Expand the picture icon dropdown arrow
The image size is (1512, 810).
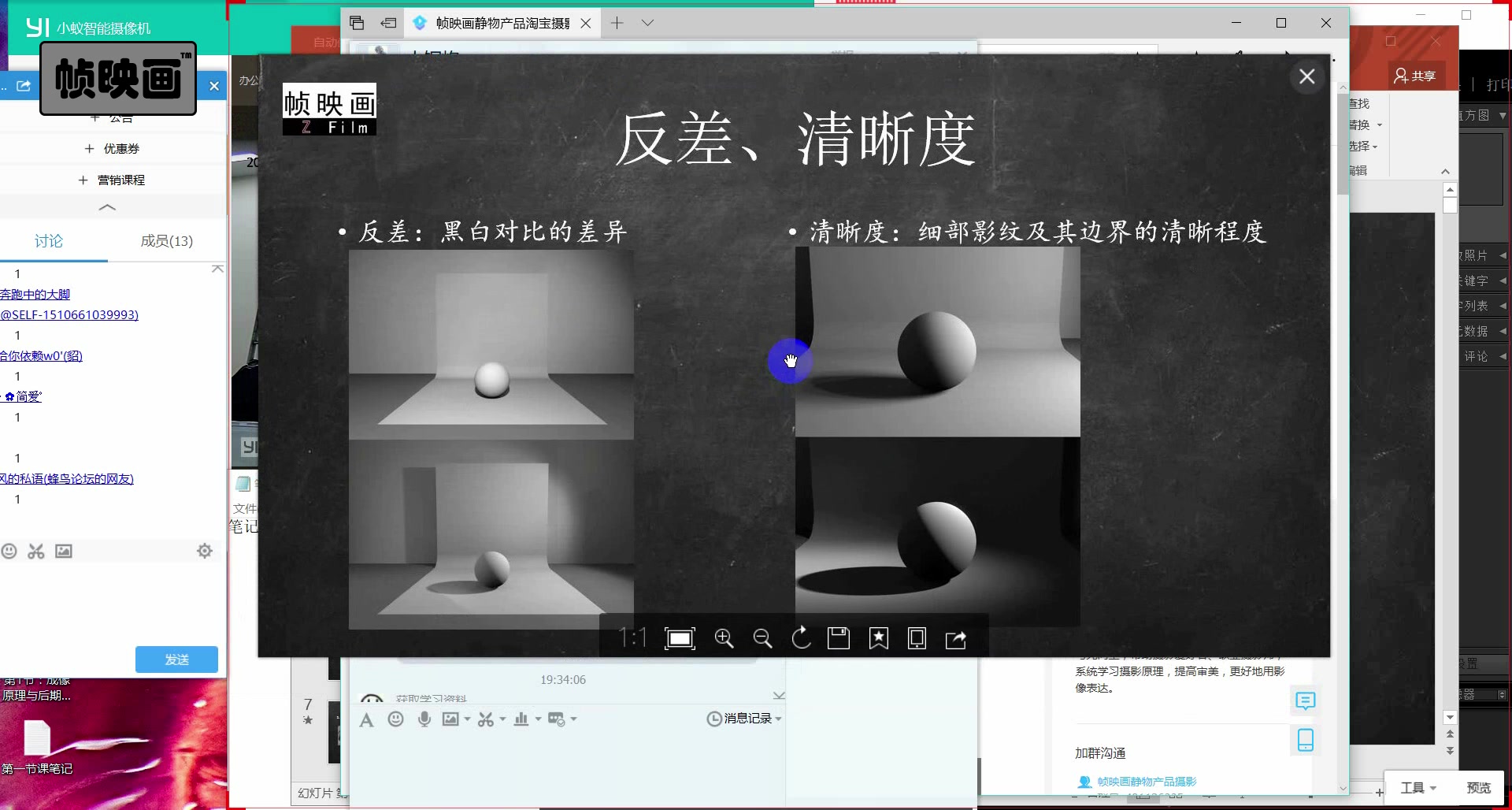tap(467, 719)
